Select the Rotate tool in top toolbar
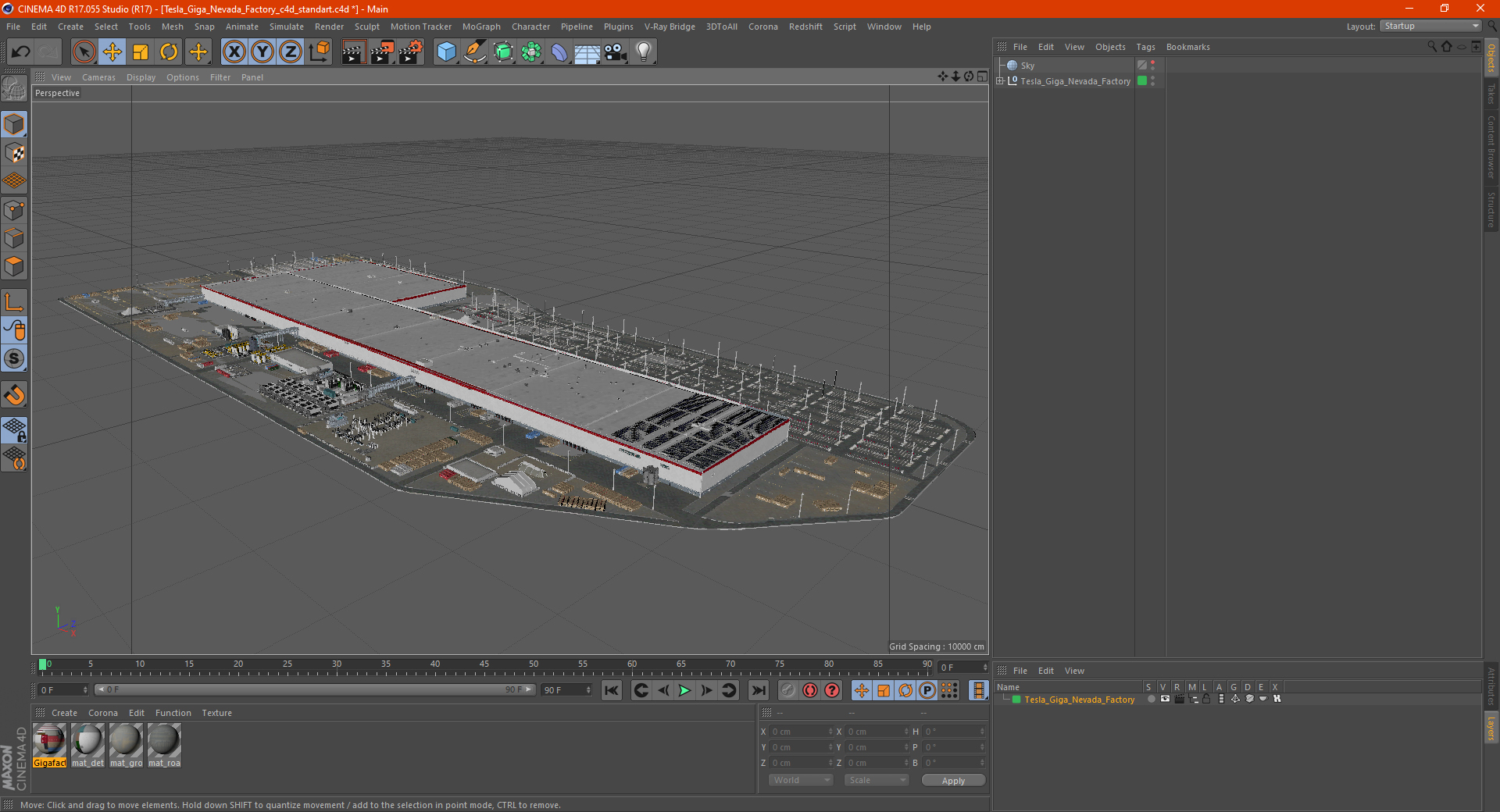The image size is (1500, 812). pyautogui.click(x=169, y=52)
